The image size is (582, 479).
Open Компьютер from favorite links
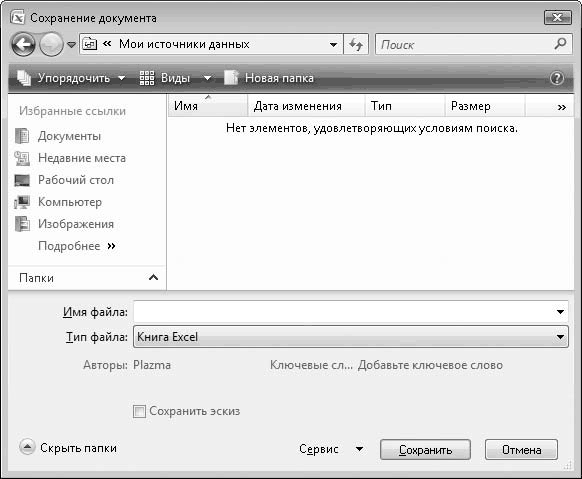click(x=70, y=202)
